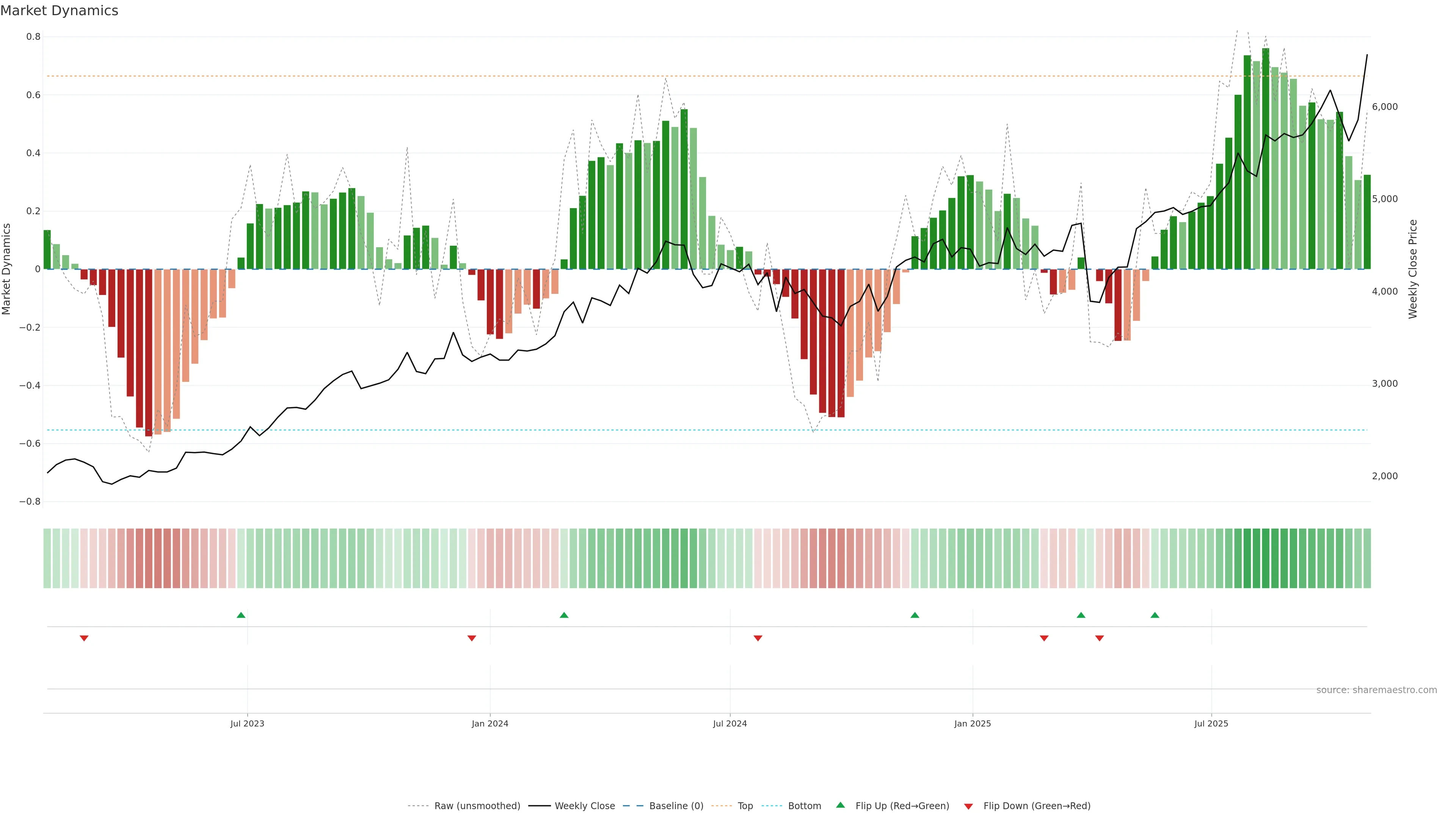
Task: Click the darkest green heatmap cell after Jul 2025
Action: pyautogui.click(x=1266, y=558)
